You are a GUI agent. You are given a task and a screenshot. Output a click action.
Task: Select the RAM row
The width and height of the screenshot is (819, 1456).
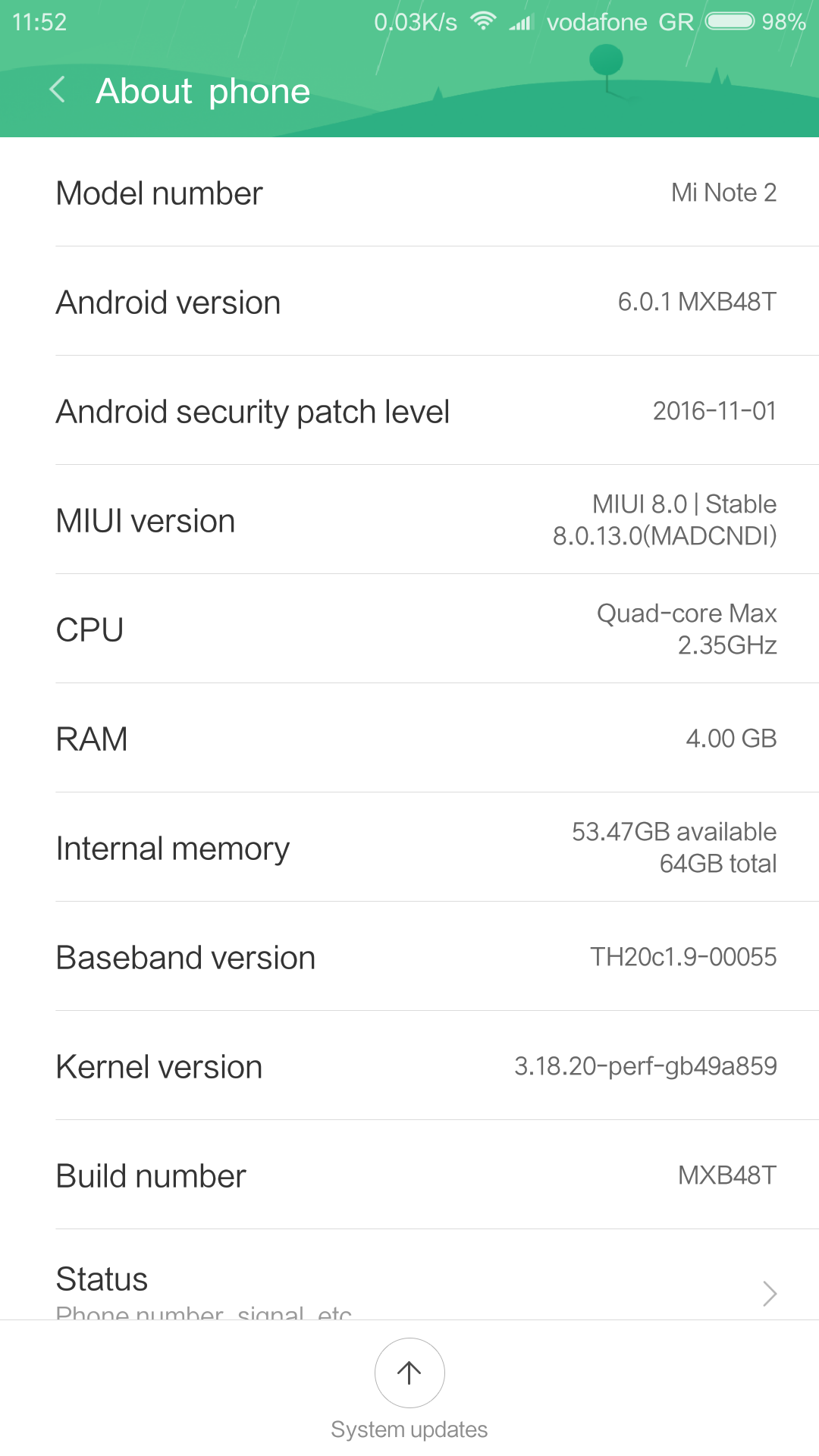409,739
